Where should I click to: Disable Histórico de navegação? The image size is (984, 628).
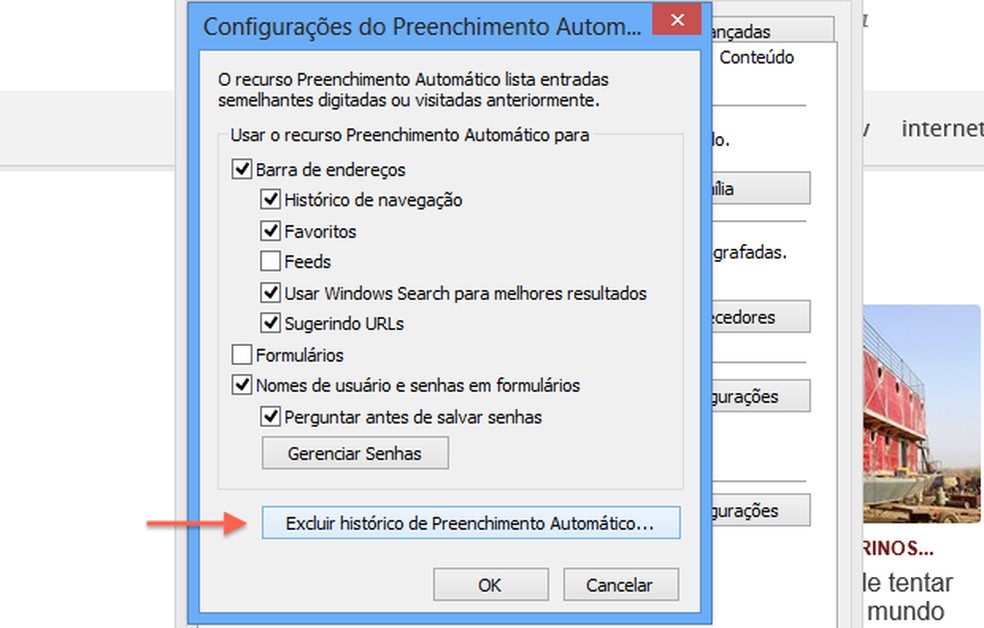tap(270, 199)
